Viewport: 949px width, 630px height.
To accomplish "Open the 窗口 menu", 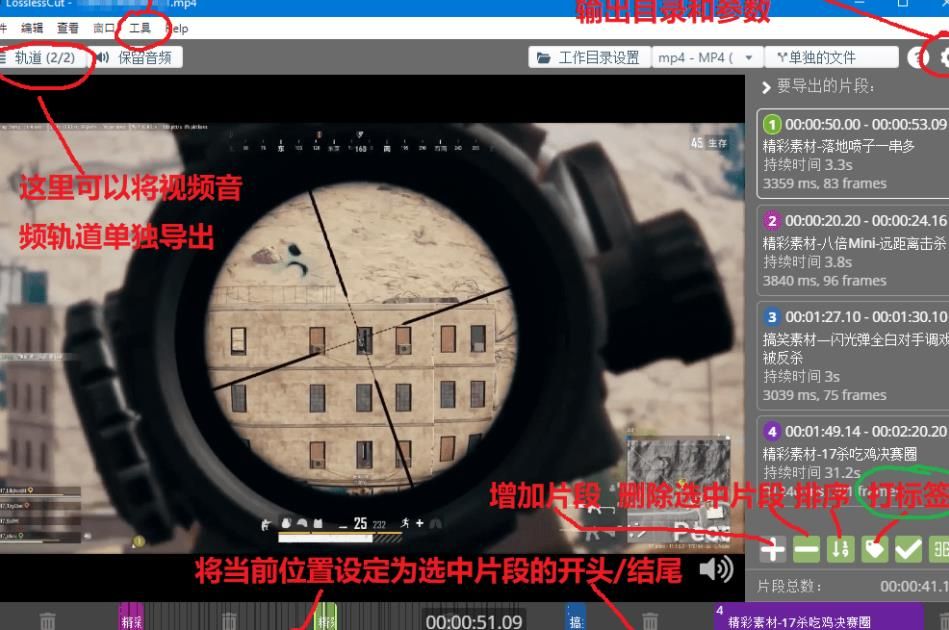I will click(x=103, y=28).
